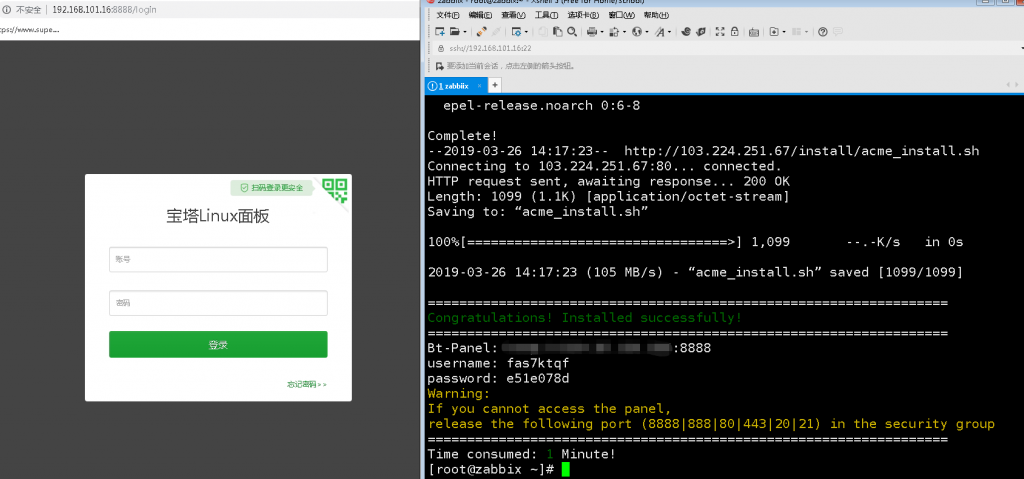Screen dimensions: 1024x479
Task: Expand the tile layout dropdown arrow
Action: point(806,31)
